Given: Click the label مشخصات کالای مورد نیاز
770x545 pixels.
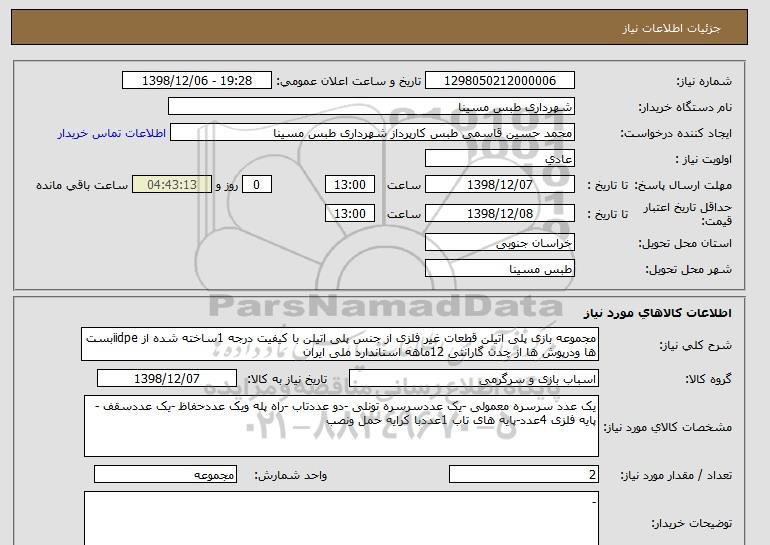Looking at the screenshot, I should click(668, 427).
